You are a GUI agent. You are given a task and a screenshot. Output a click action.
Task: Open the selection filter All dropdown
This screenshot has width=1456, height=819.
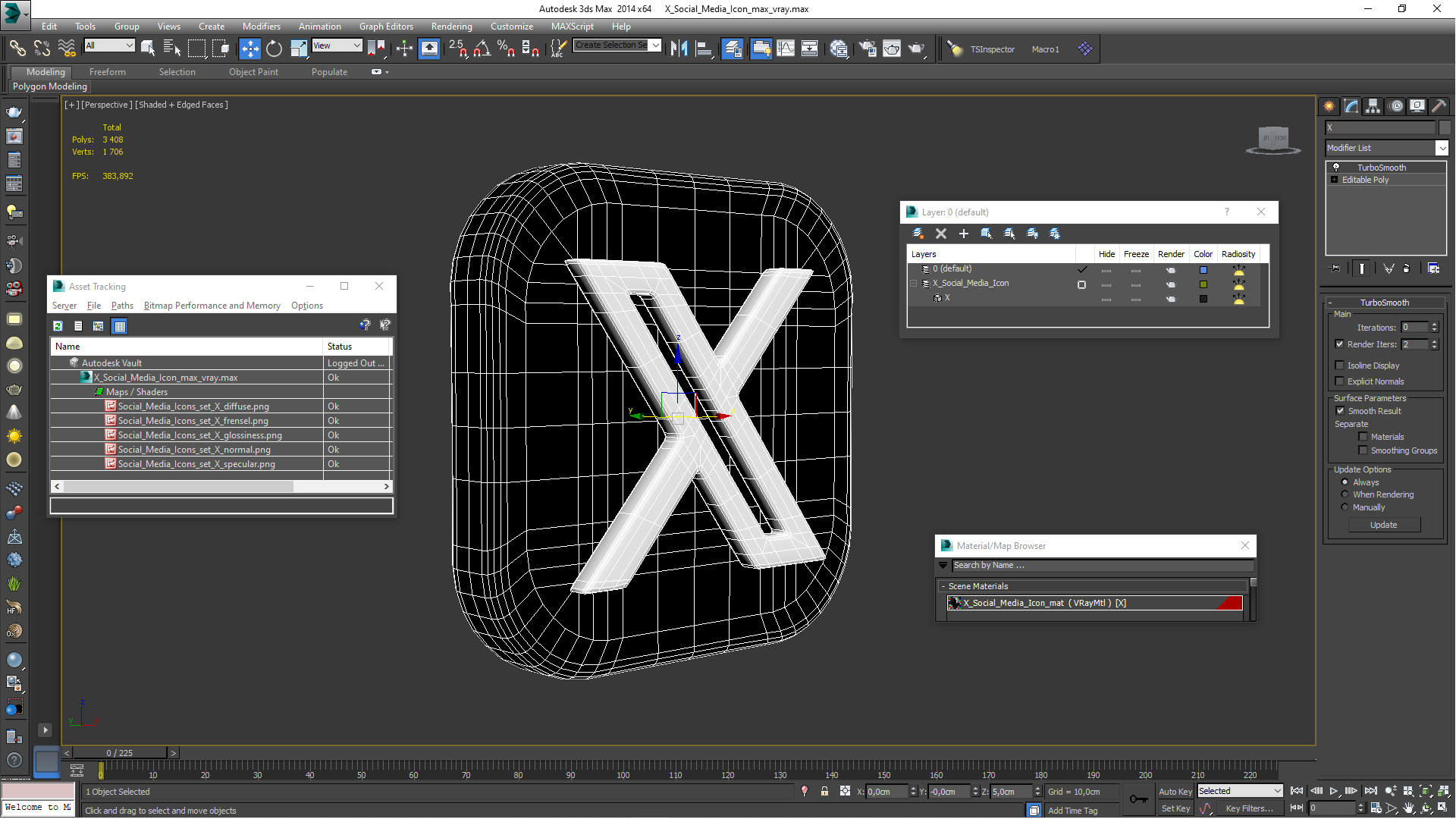pyautogui.click(x=109, y=45)
